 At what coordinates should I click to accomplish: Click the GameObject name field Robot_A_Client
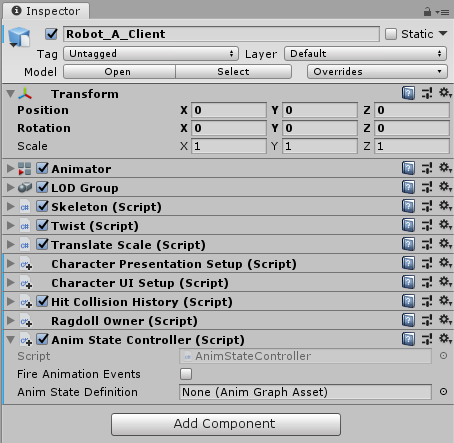(x=221, y=34)
